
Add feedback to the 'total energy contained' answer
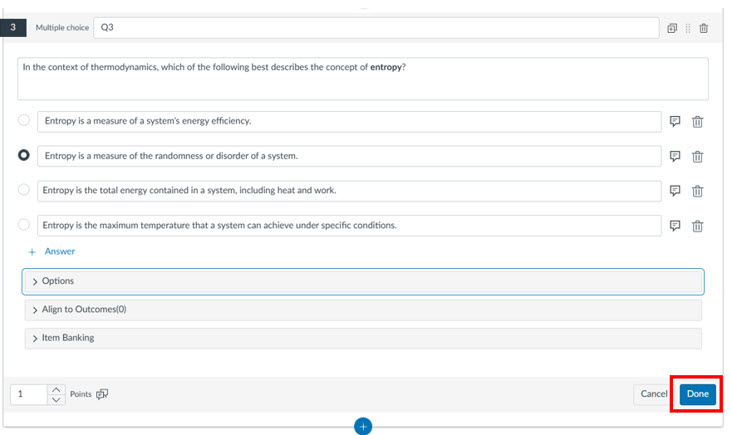pos(675,191)
